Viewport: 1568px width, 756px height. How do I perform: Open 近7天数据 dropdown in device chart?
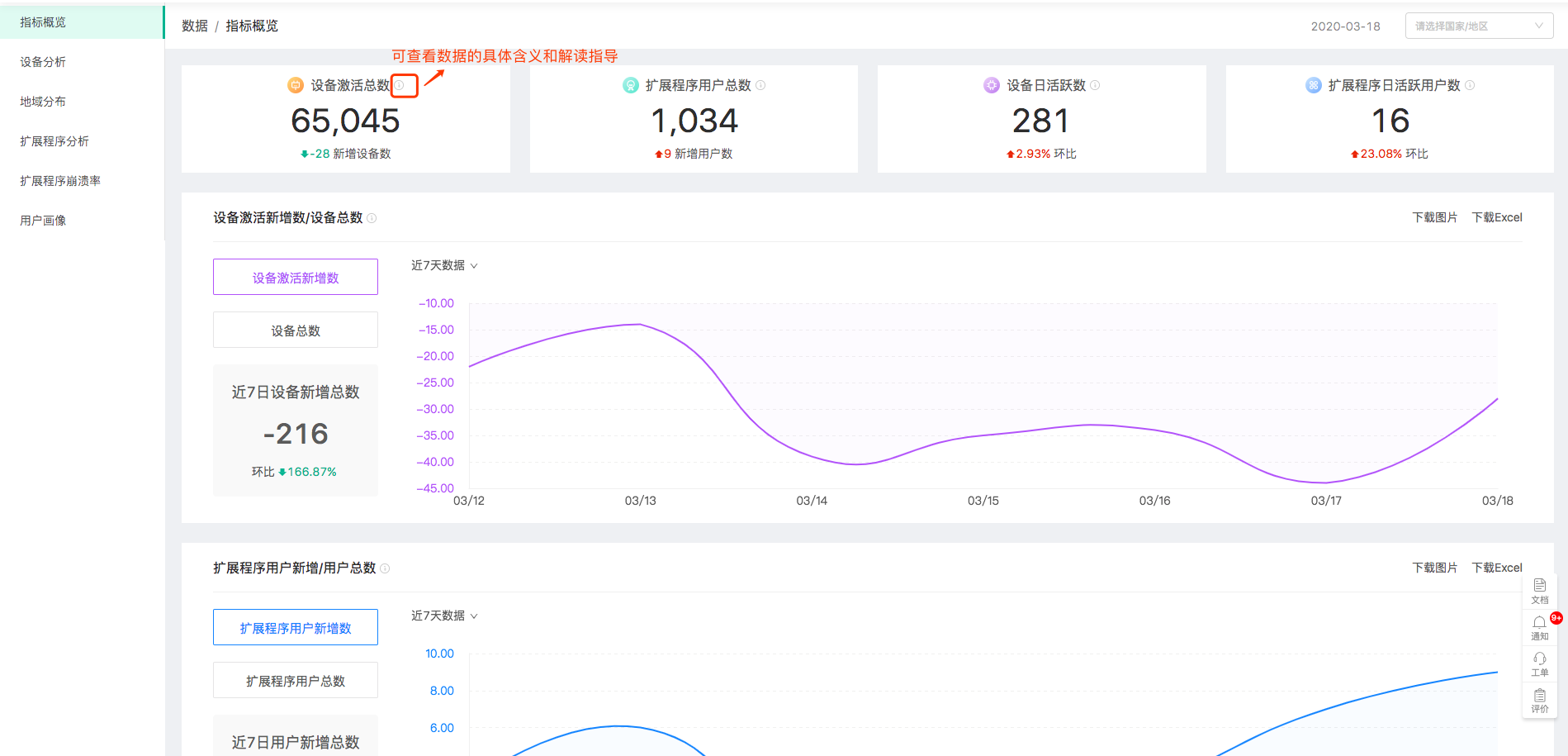coord(444,265)
